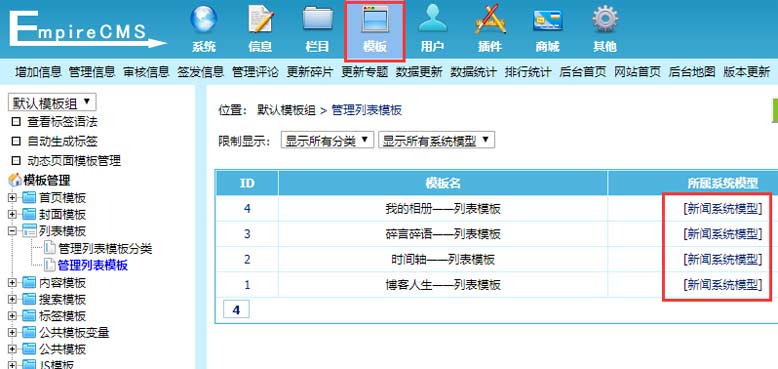Click 新闻系统模型 link for 我的相册 row

[x=722, y=209]
